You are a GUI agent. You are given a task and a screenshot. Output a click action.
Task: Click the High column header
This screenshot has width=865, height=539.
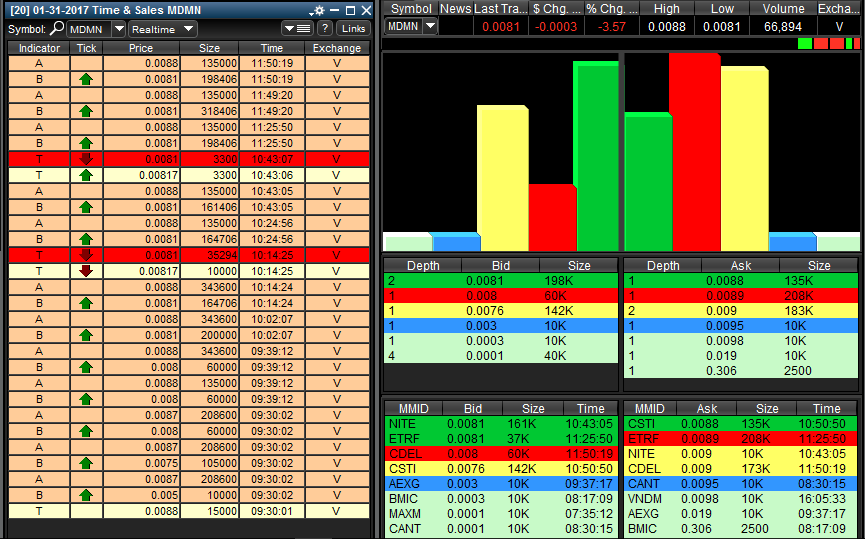click(x=667, y=8)
